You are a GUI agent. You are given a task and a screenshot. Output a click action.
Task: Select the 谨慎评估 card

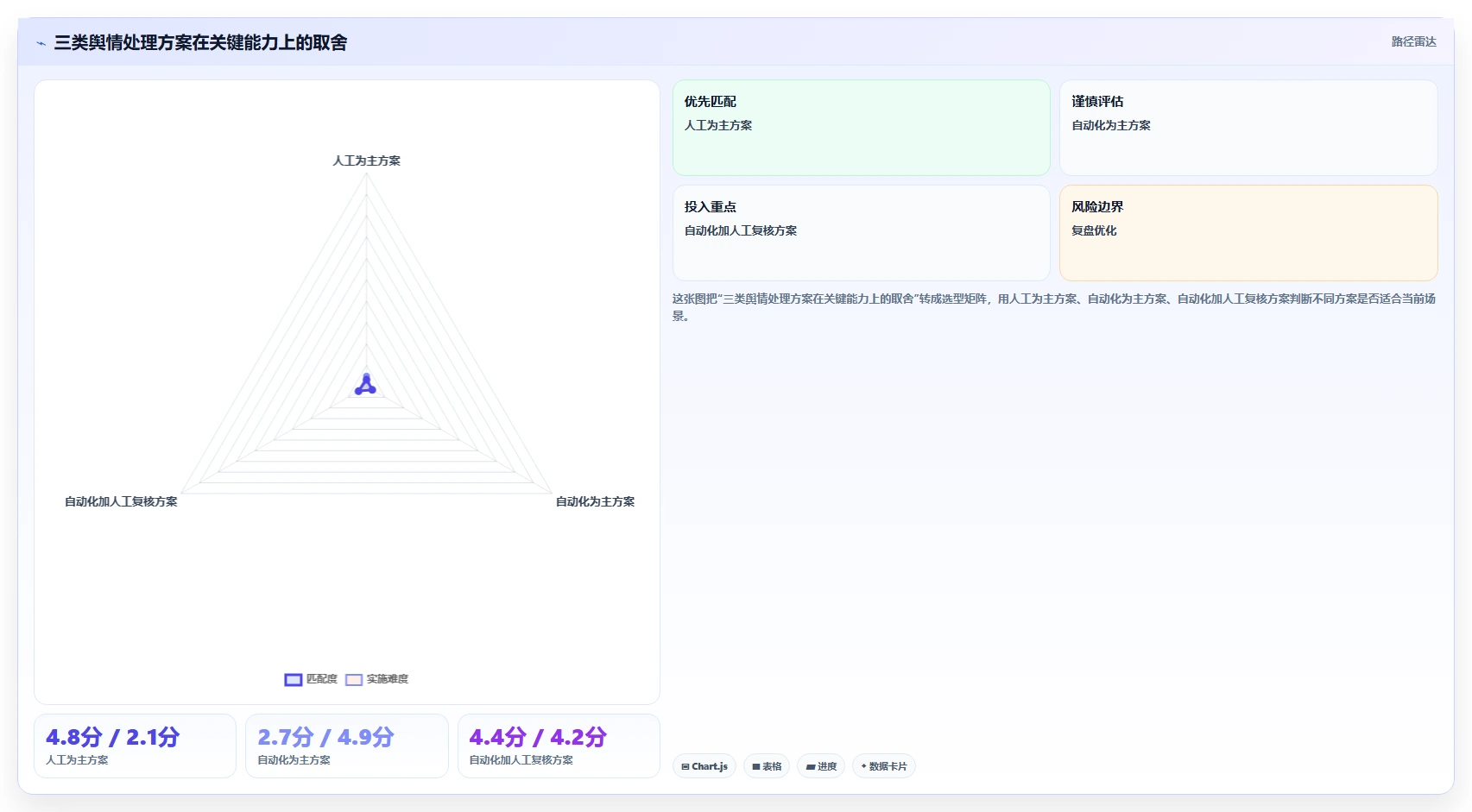(1248, 128)
